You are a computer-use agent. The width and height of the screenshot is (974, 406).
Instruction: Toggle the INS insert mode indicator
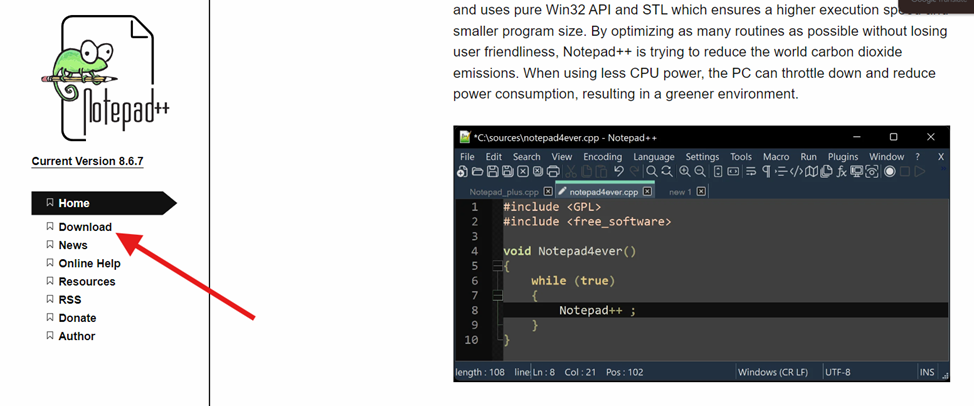(x=927, y=372)
